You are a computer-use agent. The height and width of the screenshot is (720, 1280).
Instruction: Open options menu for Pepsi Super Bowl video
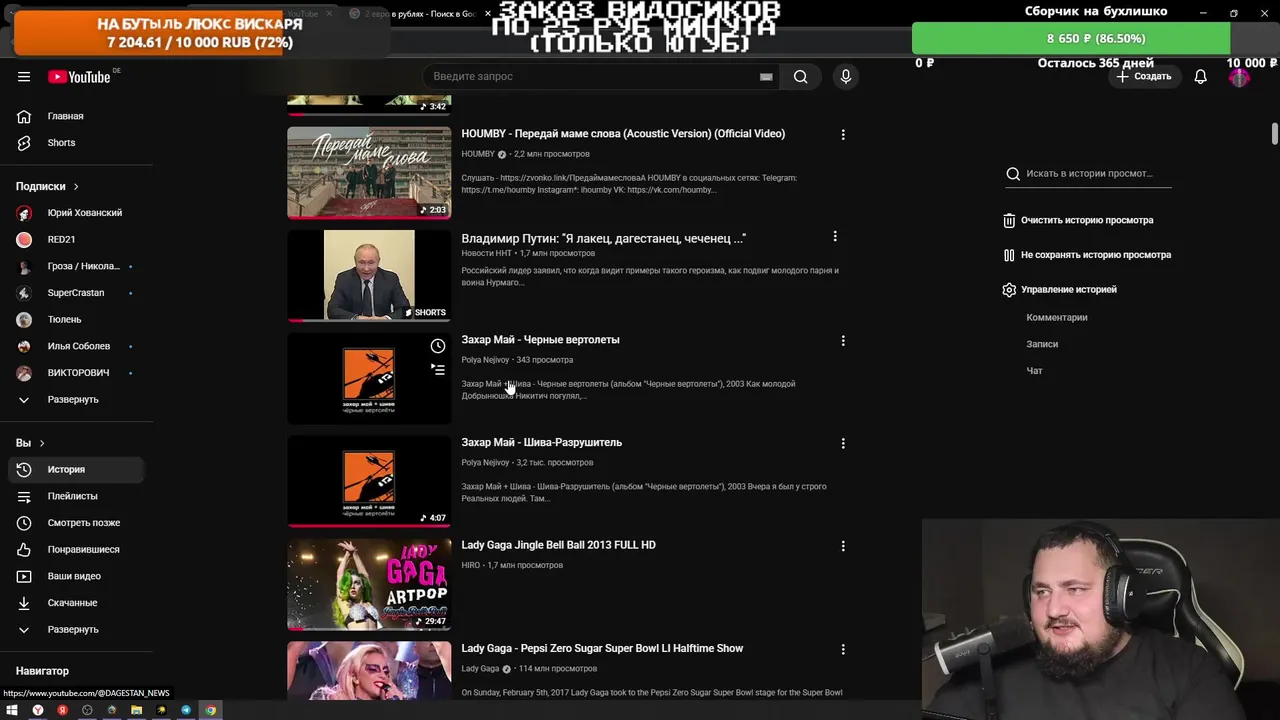click(x=843, y=650)
